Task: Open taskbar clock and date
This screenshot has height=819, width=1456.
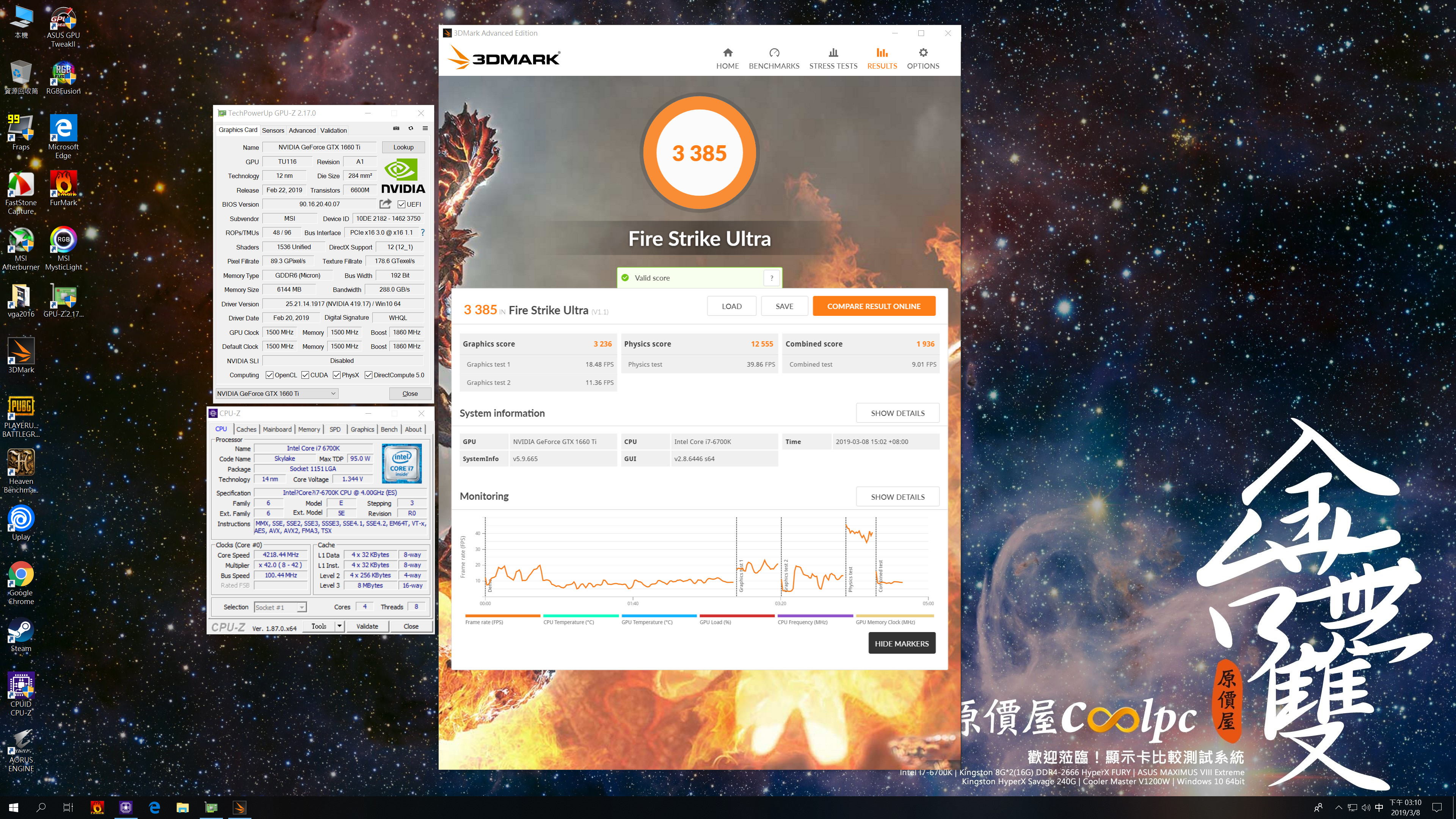Action: [1405, 807]
